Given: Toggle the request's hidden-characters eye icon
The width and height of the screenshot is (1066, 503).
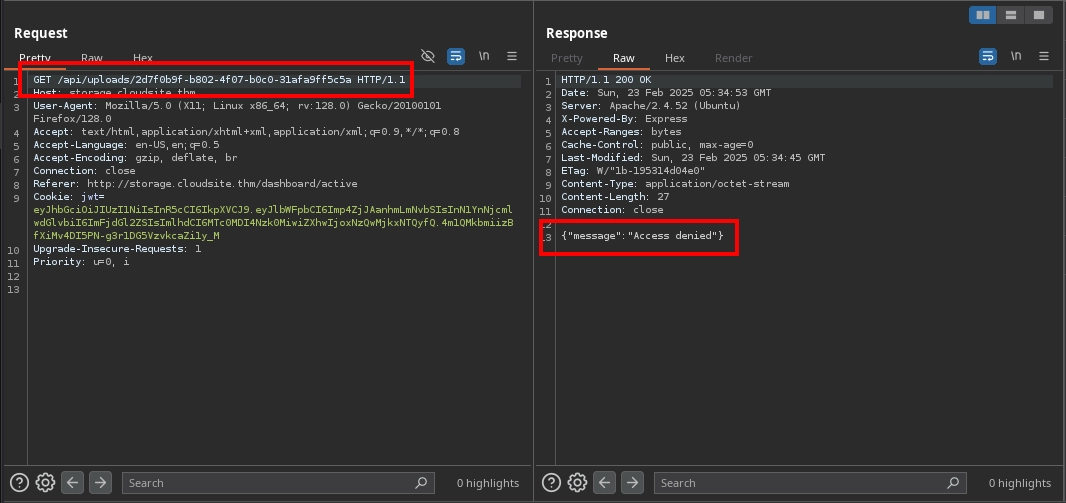Looking at the screenshot, I should click(x=428, y=56).
